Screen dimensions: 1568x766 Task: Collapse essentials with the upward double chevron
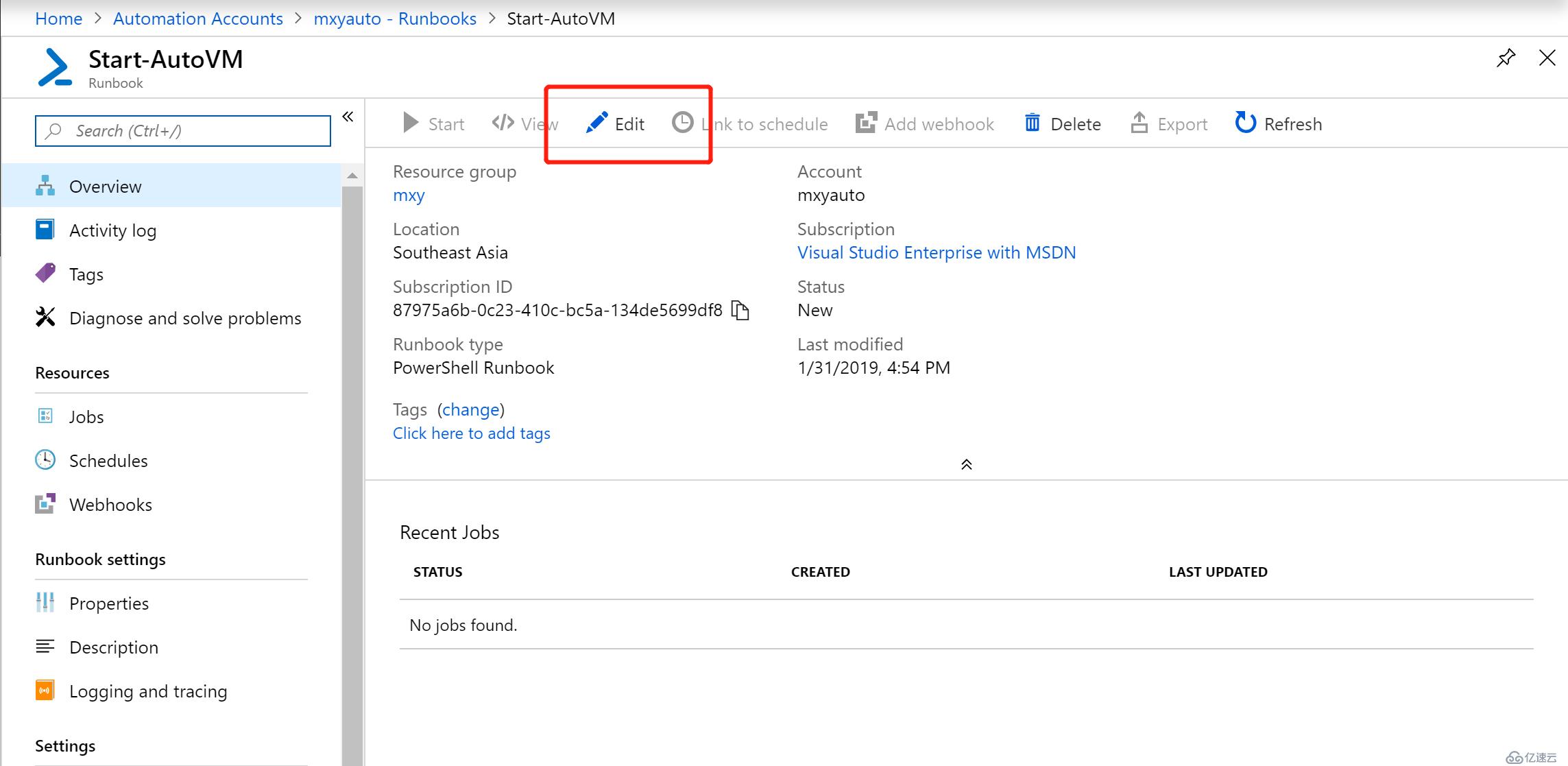click(966, 464)
